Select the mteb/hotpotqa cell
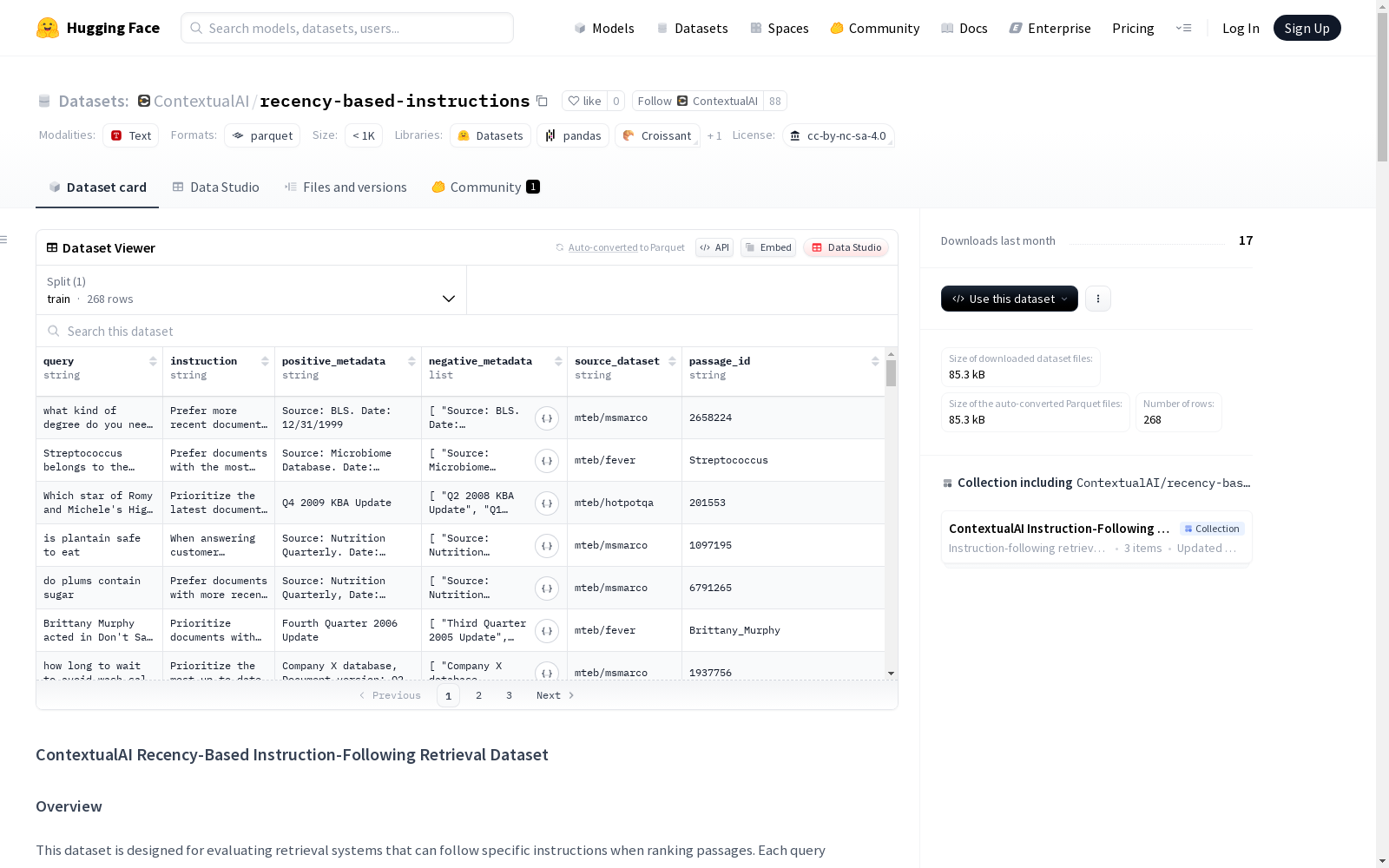Image resolution: width=1389 pixels, height=868 pixels. [624, 503]
